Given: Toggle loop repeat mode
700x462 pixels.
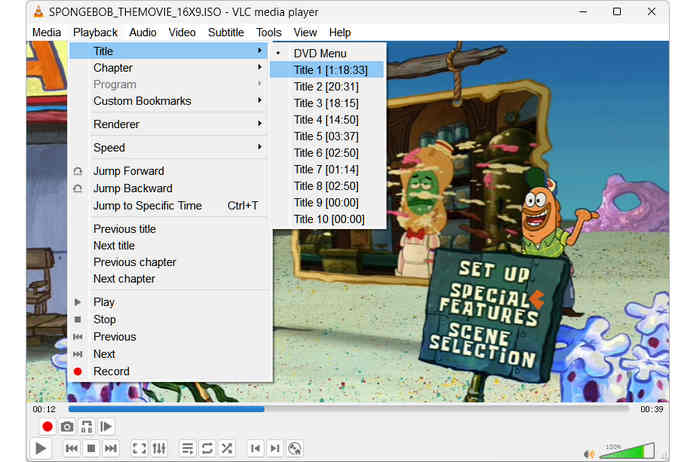Looking at the screenshot, I should [207, 448].
